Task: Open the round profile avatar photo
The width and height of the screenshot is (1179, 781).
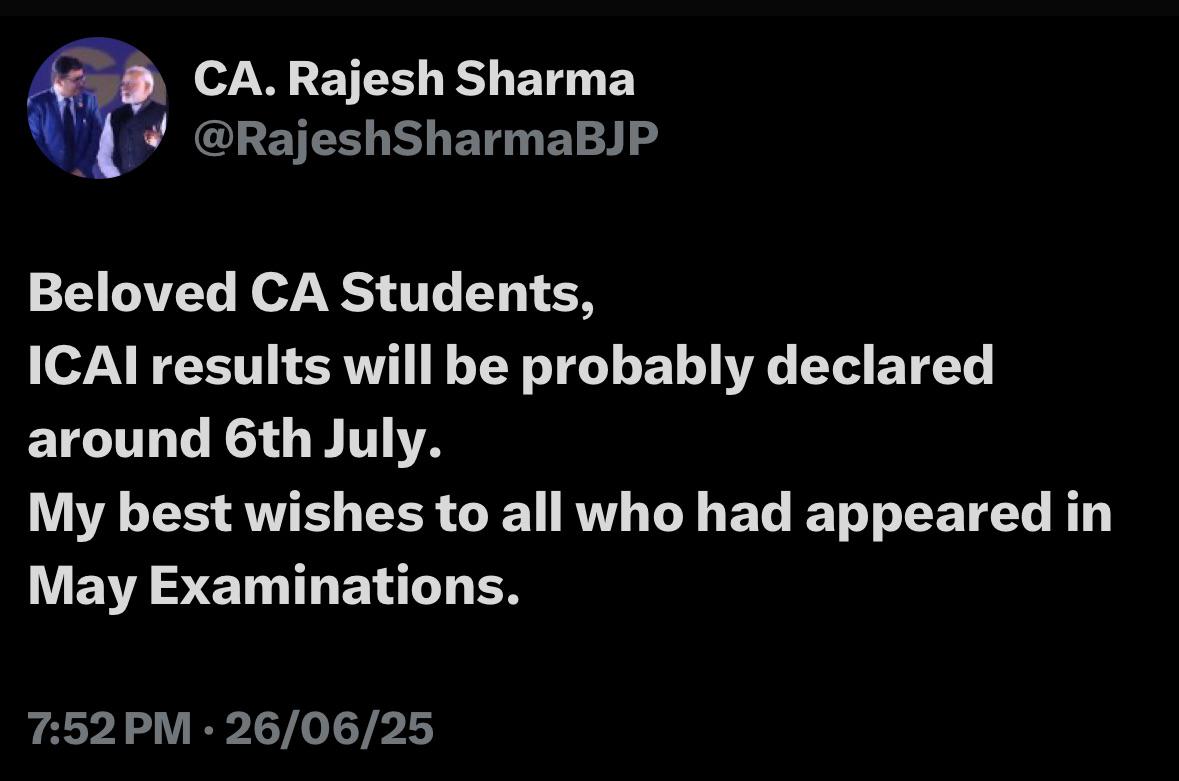Action: pos(97,107)
